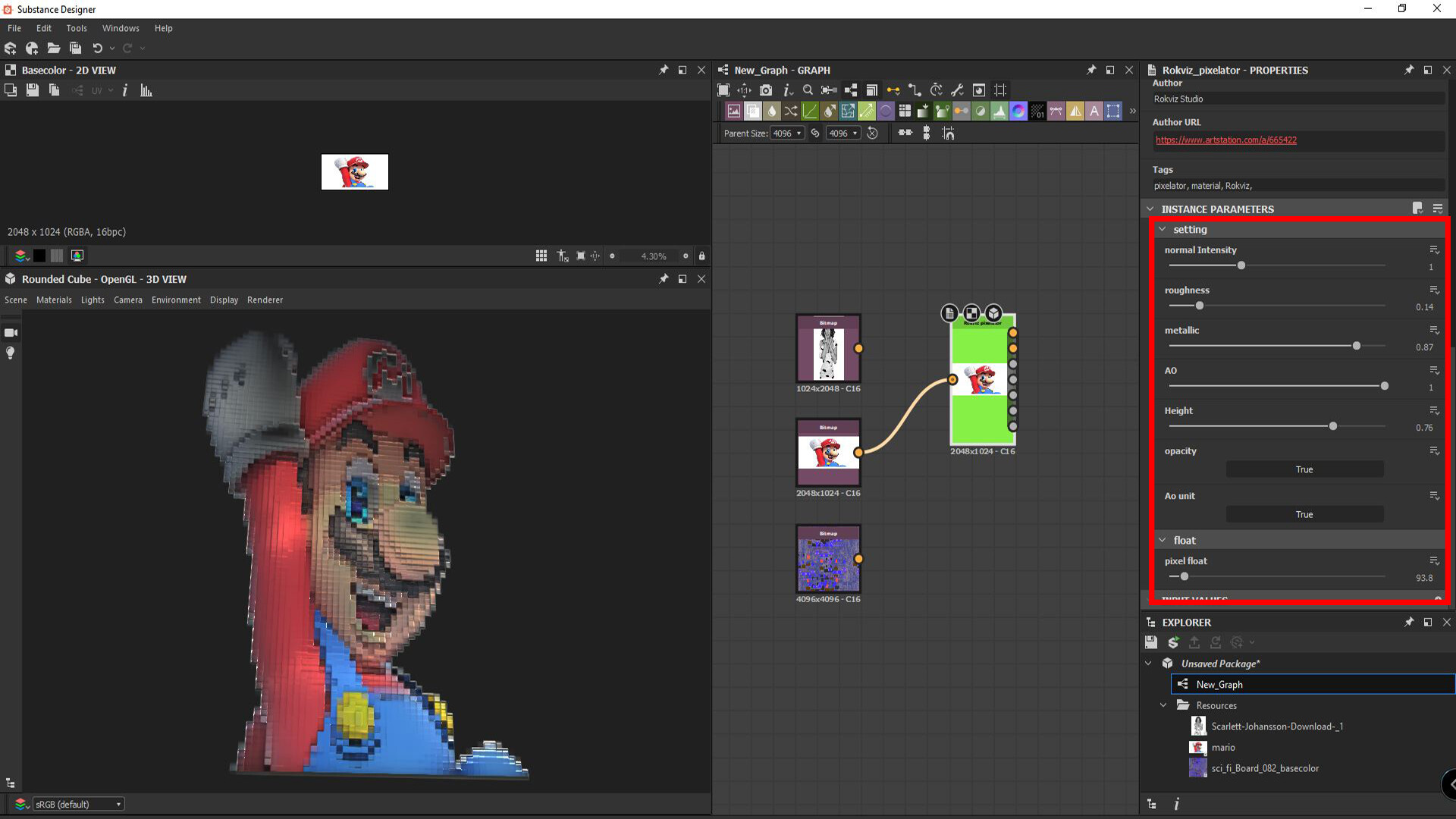1456x819 pixels.
Task: Activate the graph search tool
Action: click(x=807, y=89)
